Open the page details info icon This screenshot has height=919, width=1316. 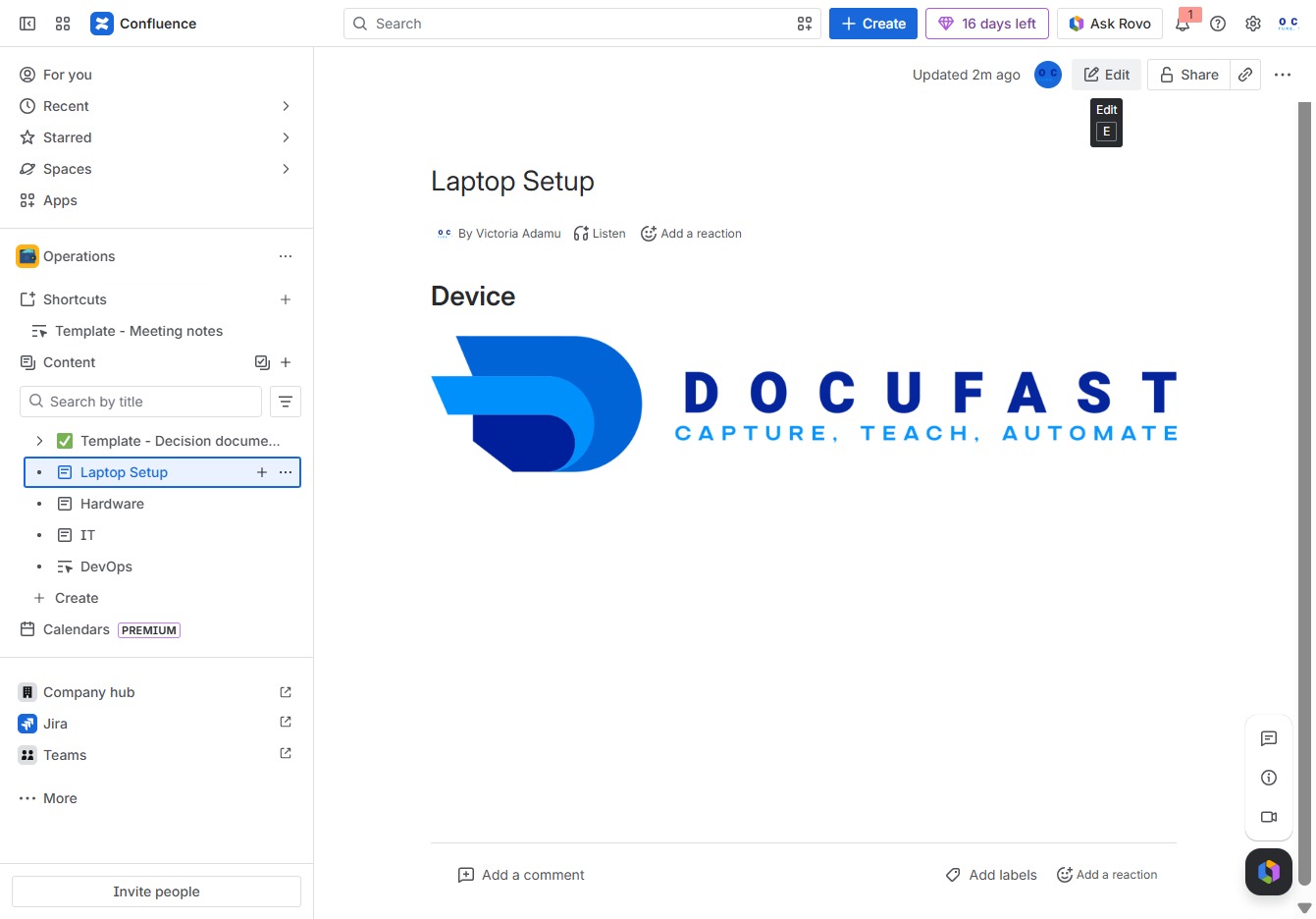coord(1269,778)
